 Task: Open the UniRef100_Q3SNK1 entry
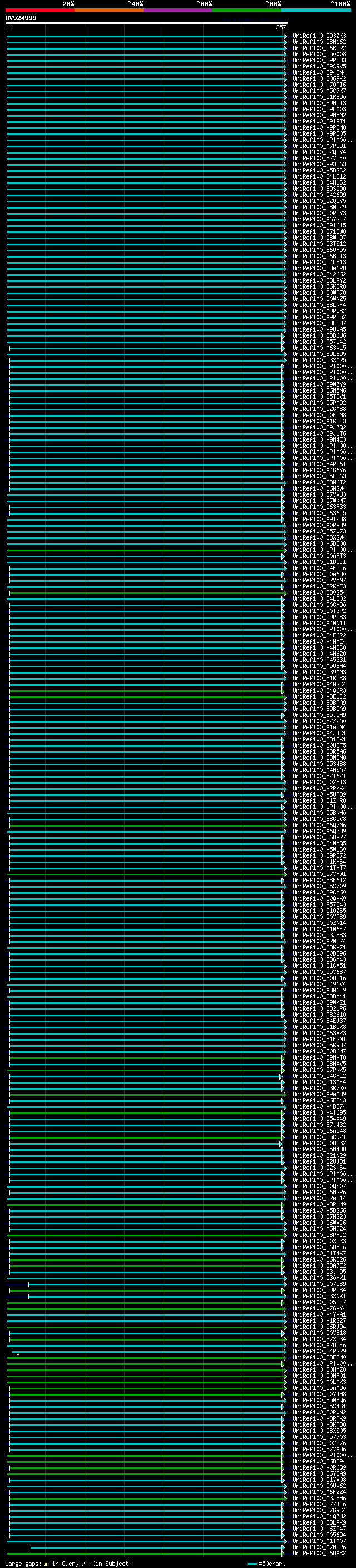pyautogui.click(x=319, y=1297)
